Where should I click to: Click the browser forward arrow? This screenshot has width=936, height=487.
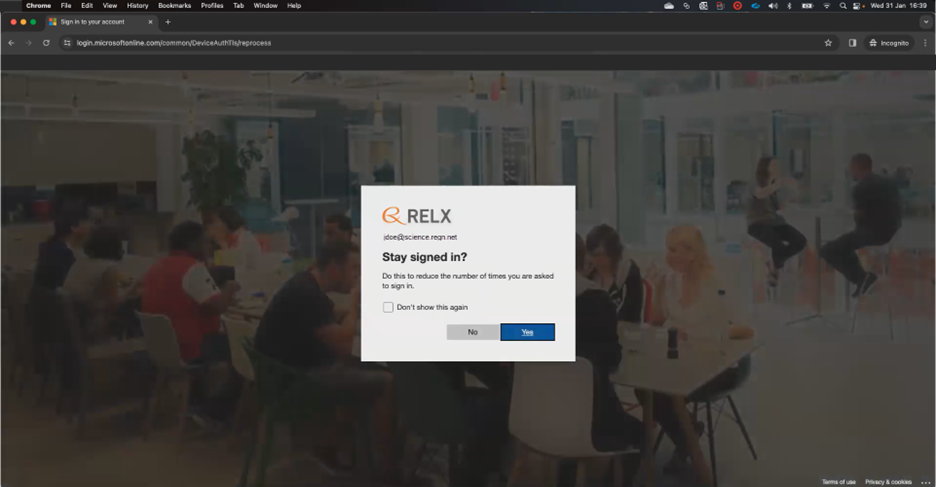point(28,43)
